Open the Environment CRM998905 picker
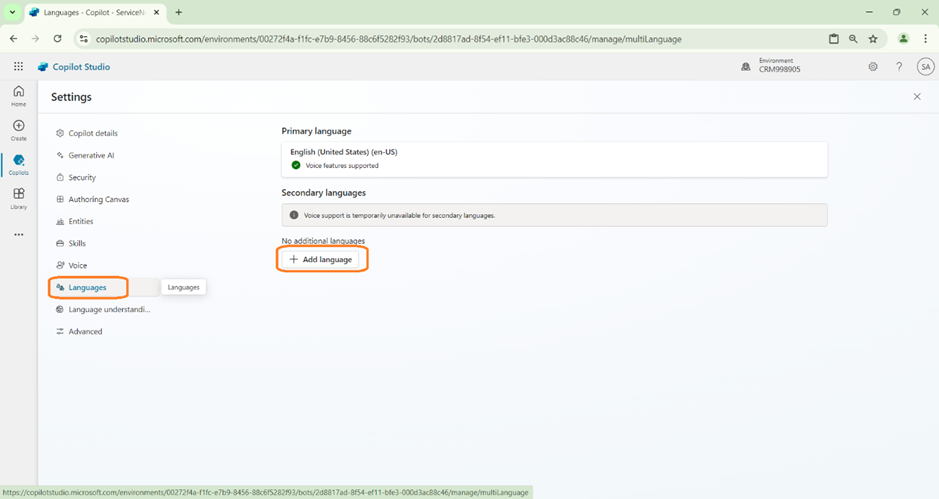This screenshot has width=939, height=499. point(772,66)
